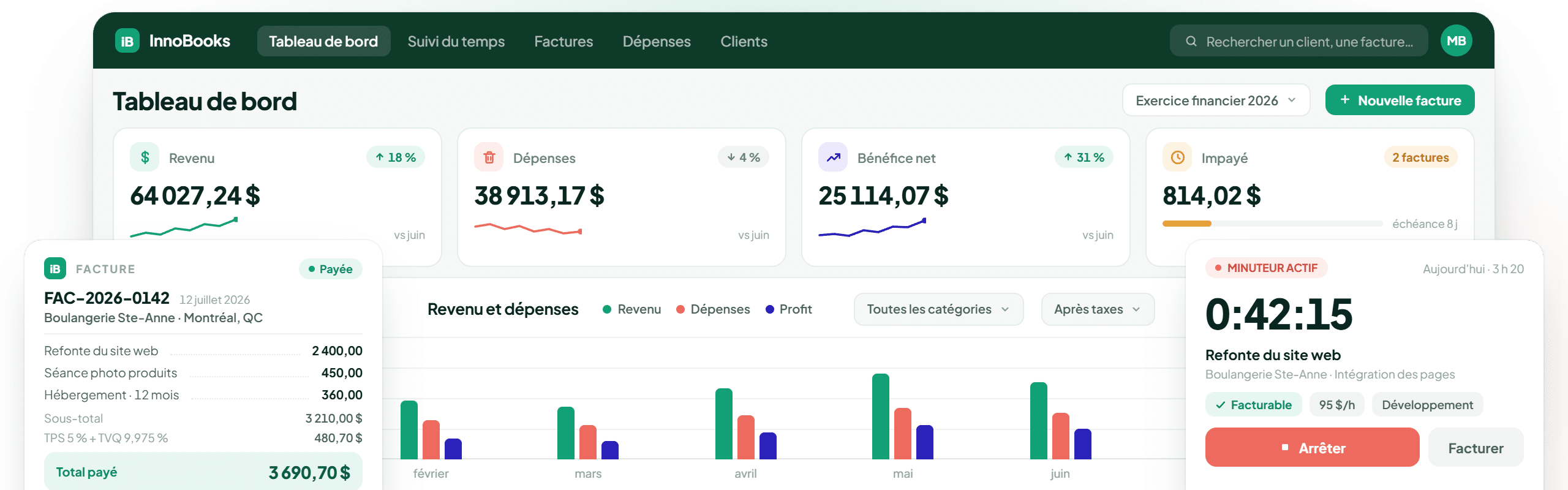Image resolution: width=1568 pixels, height=490 pixels.
Task: Click the Nouvelle facture button
Action: pos(1400,100)
